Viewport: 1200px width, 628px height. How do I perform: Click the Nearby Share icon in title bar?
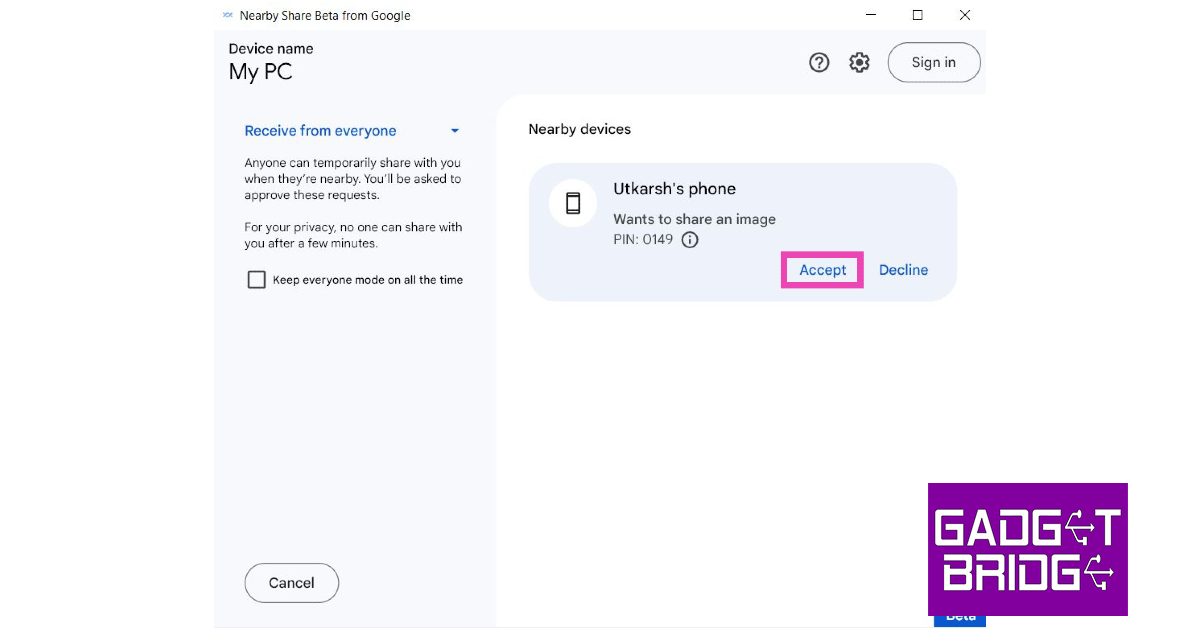(227, 15)
